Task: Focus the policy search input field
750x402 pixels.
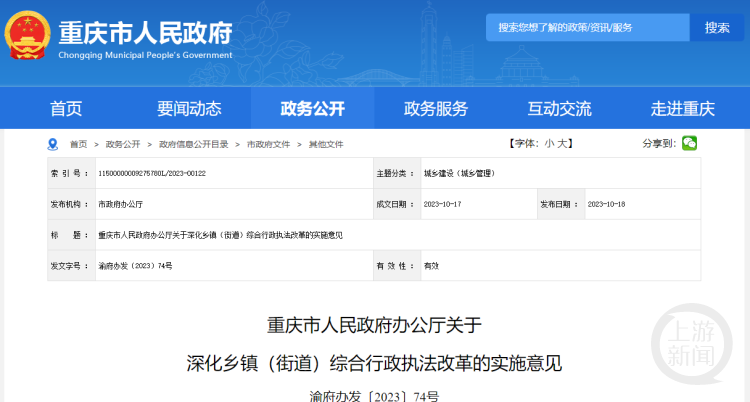Action: click(x=588, y=28)
